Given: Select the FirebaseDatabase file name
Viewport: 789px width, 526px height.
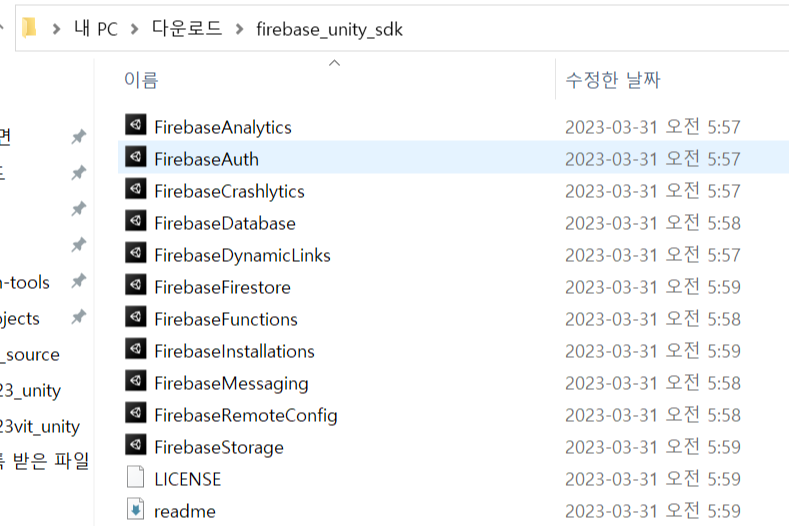Looking at the screenshot, I should pyautogui.click(x=225, y=223).
